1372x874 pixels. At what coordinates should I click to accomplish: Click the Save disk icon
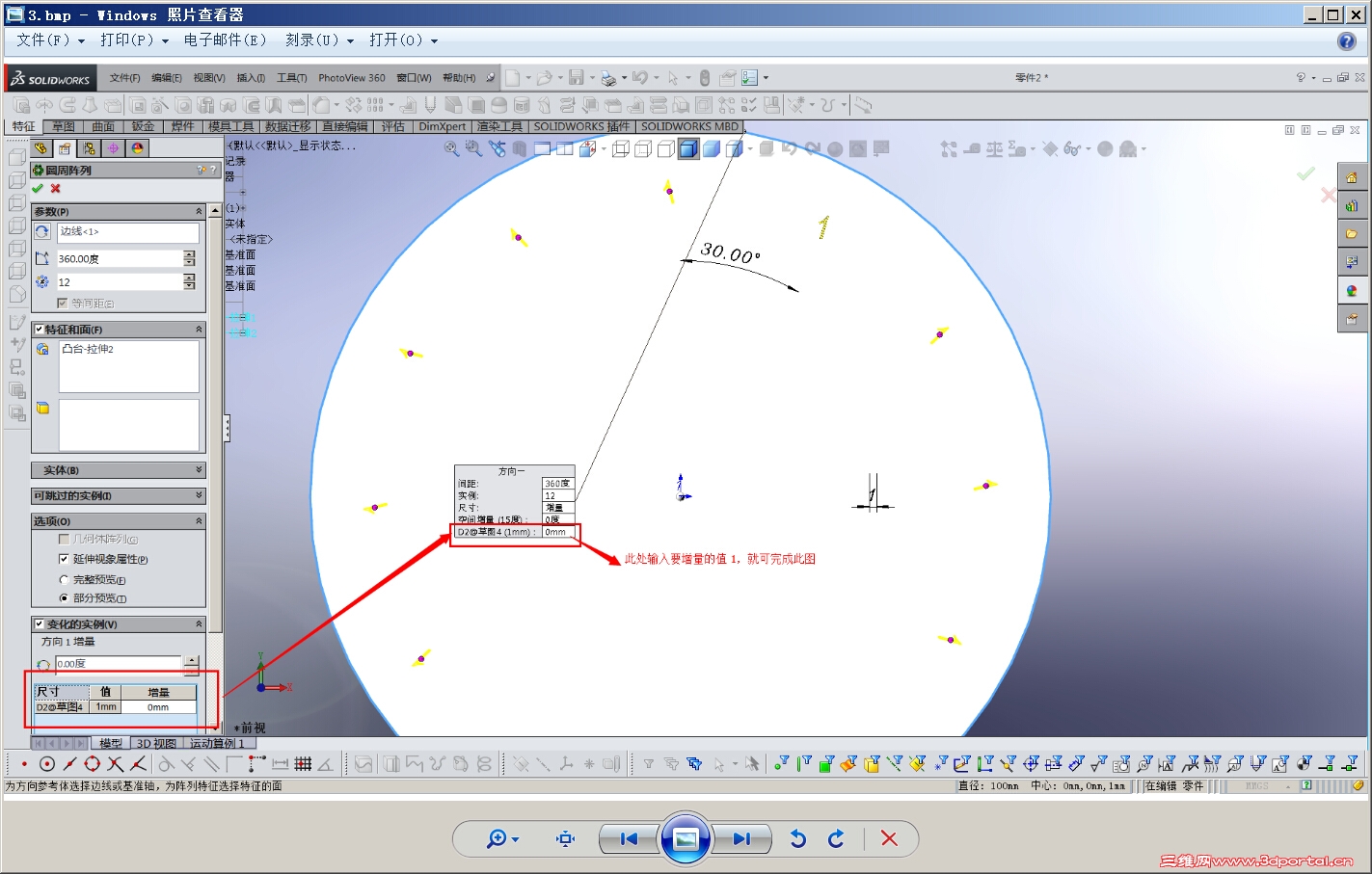point(577,78)
